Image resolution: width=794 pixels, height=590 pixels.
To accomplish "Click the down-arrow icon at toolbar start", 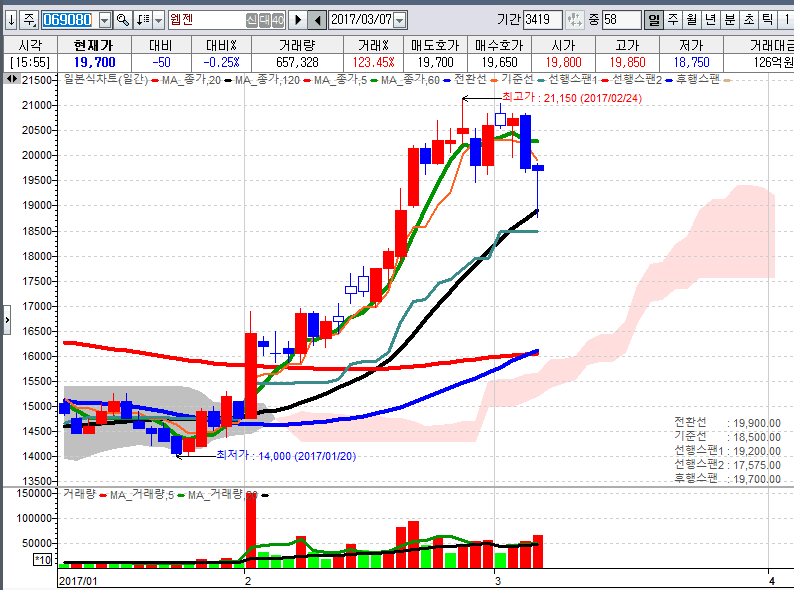I will pyautogui.click(x=11, y=19).
